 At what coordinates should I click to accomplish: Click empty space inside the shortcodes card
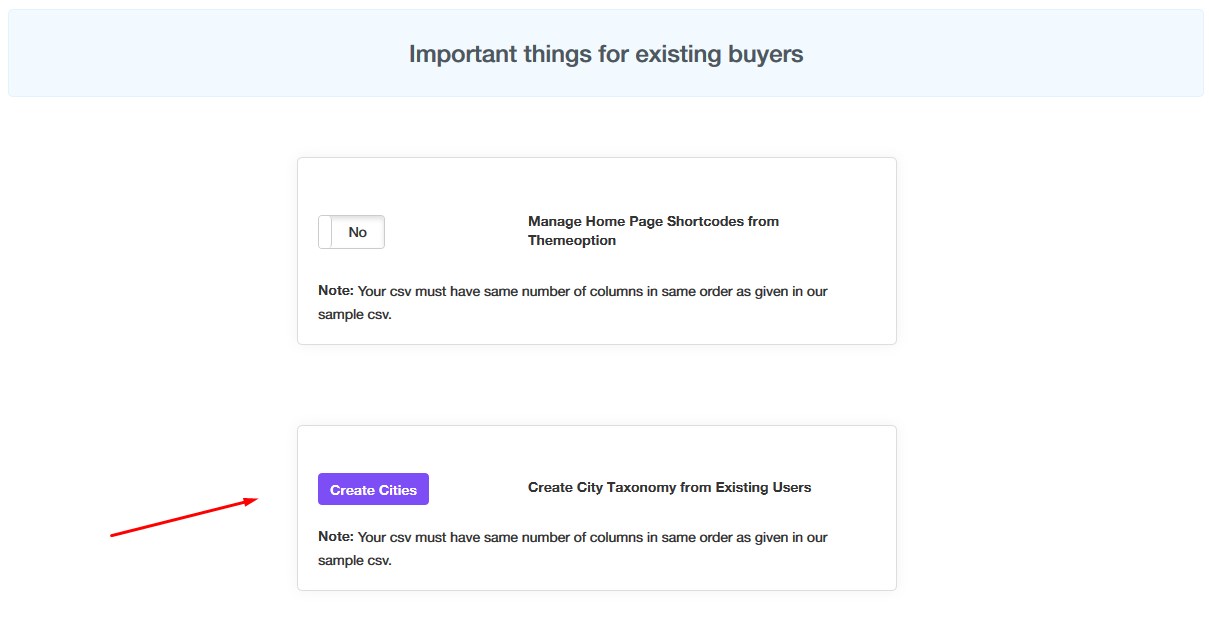(x=600, y=182)
